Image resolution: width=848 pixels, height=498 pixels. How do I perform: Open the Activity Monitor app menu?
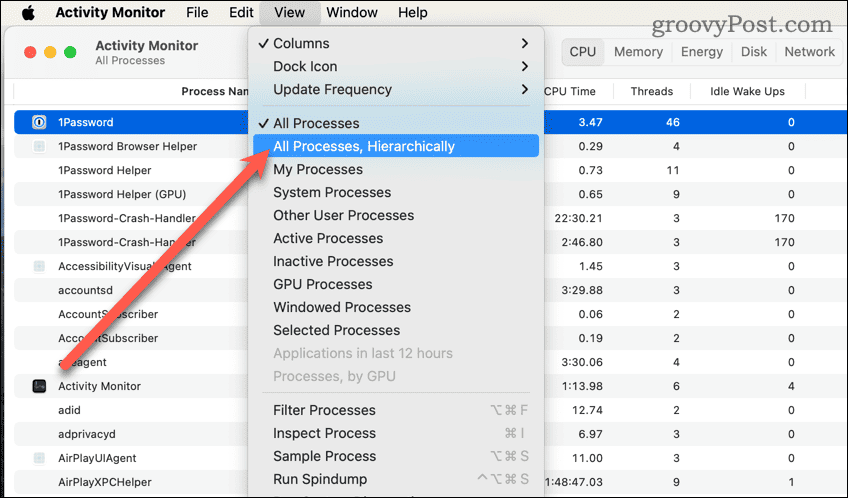(110, 12)
